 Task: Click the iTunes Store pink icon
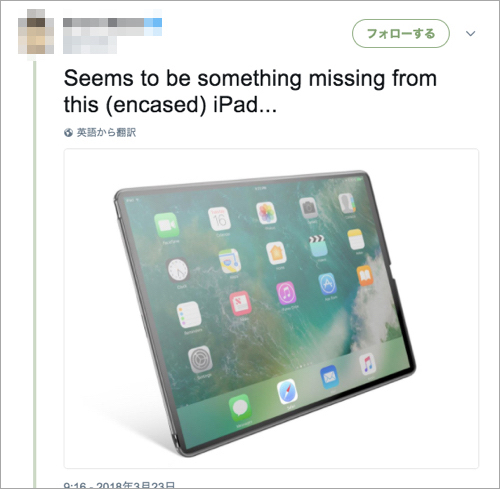(286, 293)
